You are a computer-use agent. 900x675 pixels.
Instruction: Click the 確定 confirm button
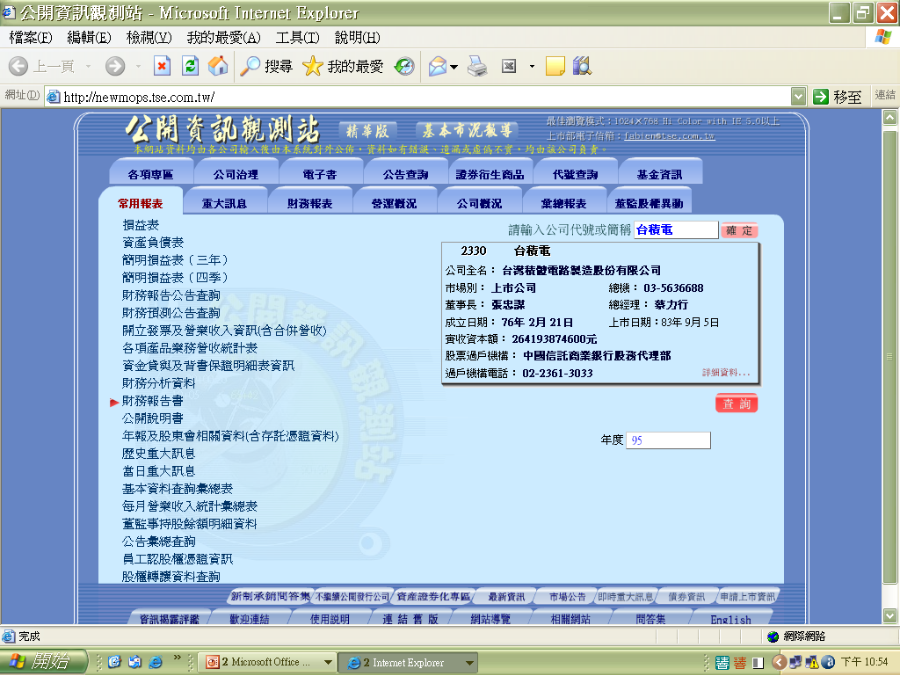pos(739,230)
